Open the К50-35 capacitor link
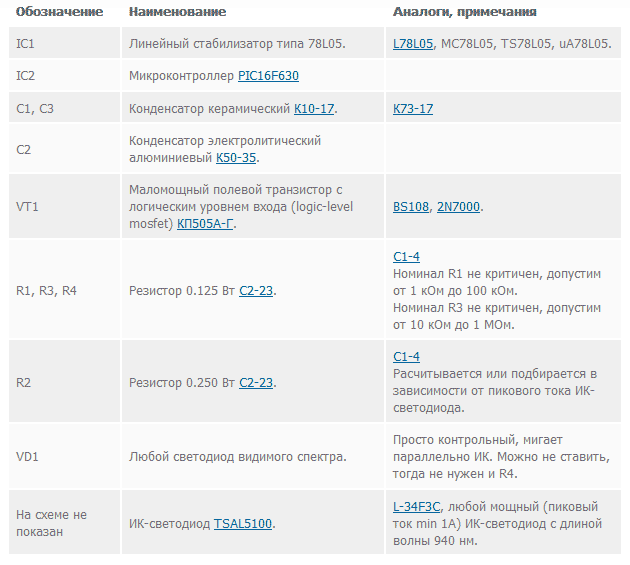This screenshot has width=630, height=565. tap(236, 158)
